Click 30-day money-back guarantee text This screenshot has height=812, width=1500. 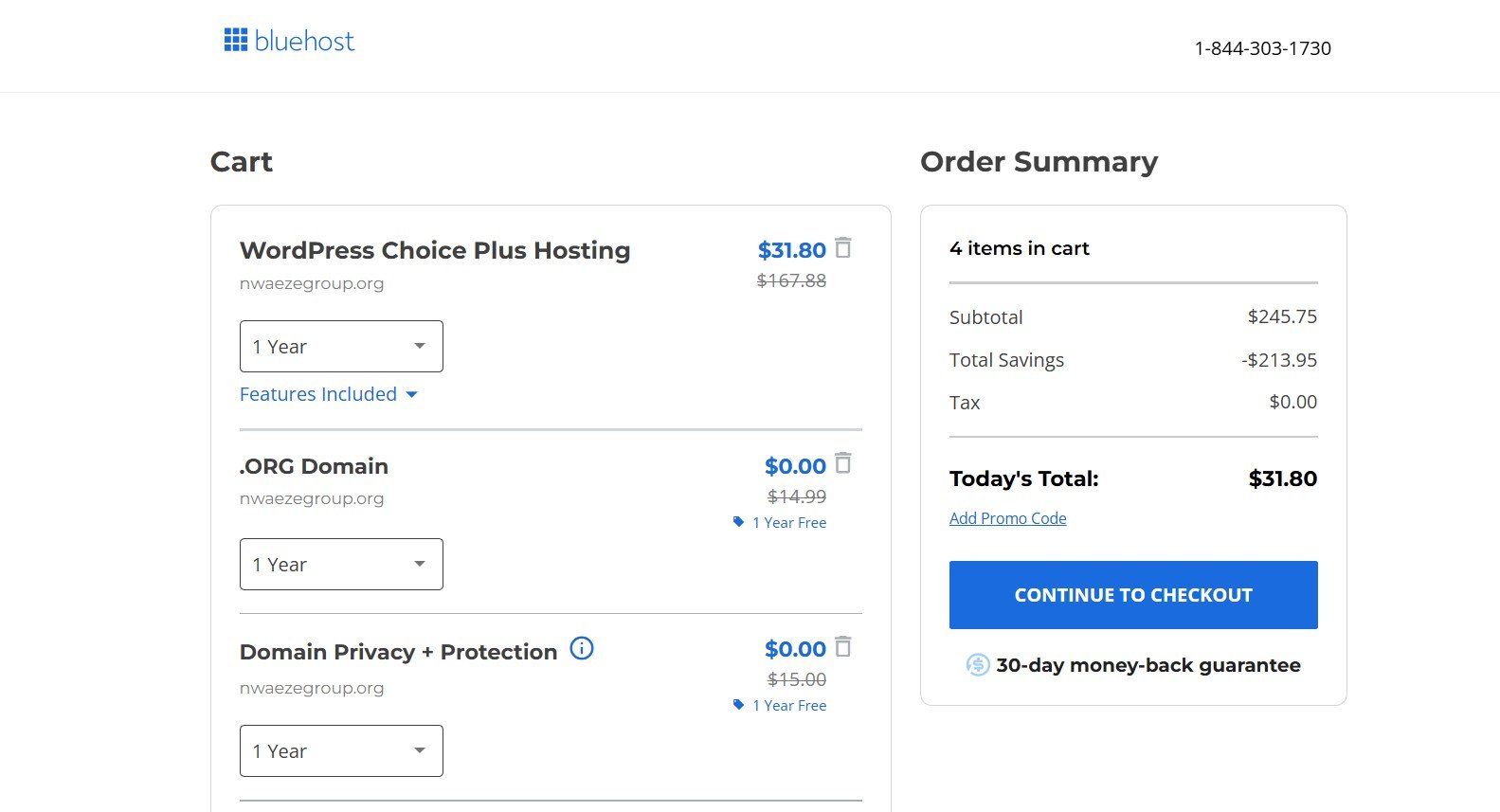(1148, 665)
